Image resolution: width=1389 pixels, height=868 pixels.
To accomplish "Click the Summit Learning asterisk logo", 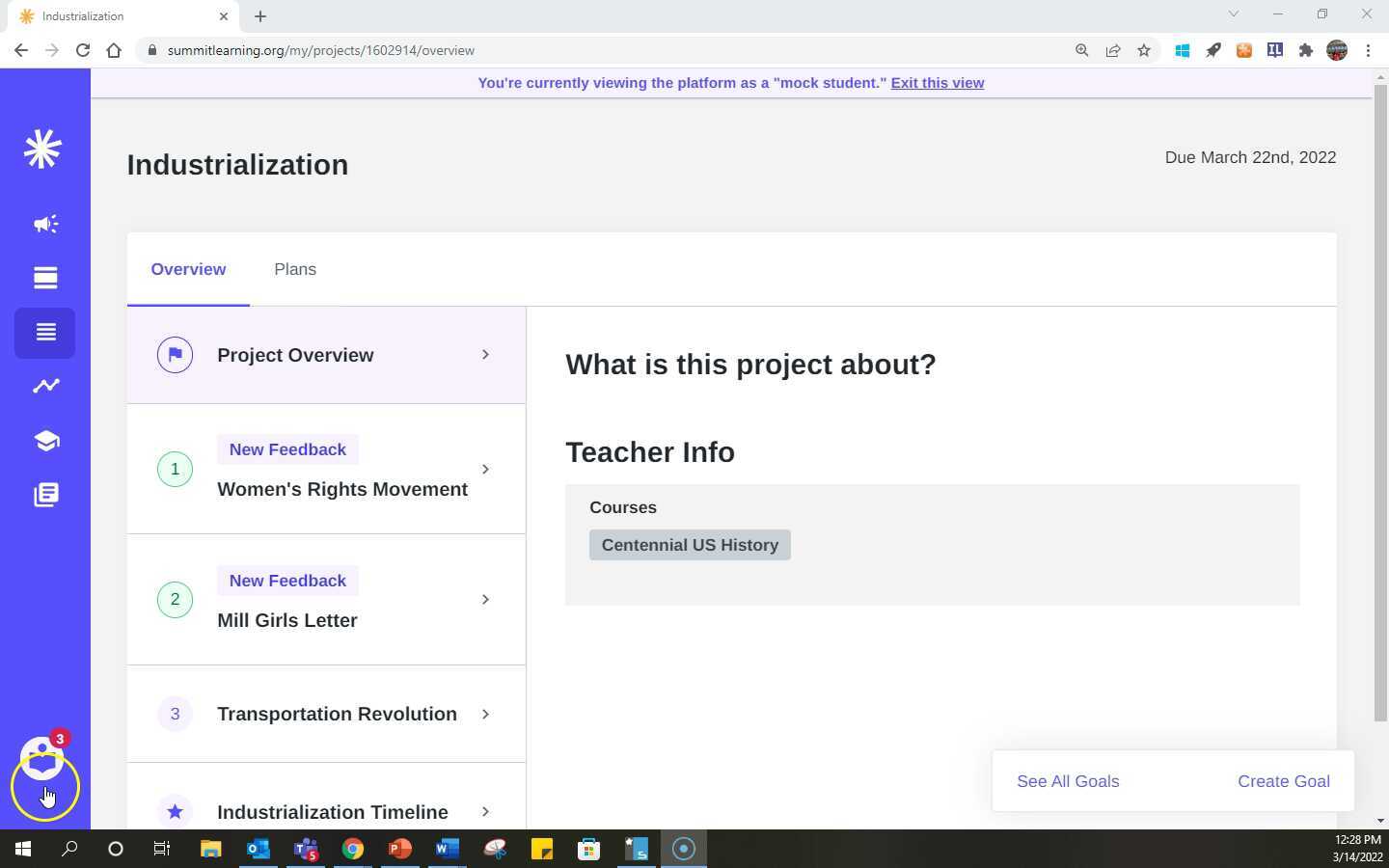I will click(42, 149).
